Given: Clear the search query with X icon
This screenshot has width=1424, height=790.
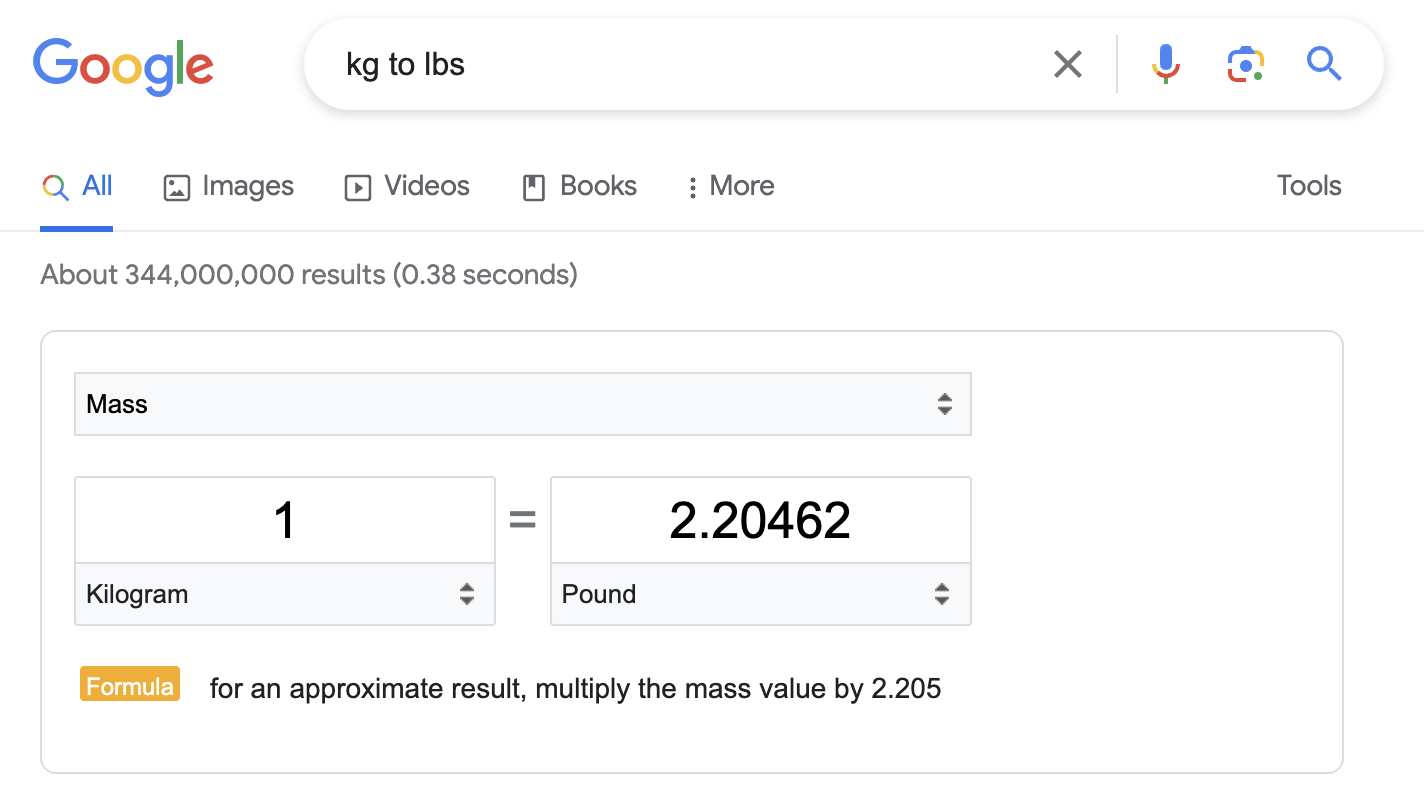Looking at the screenshot, I should pyautogui.click(x=1068, y=65).
